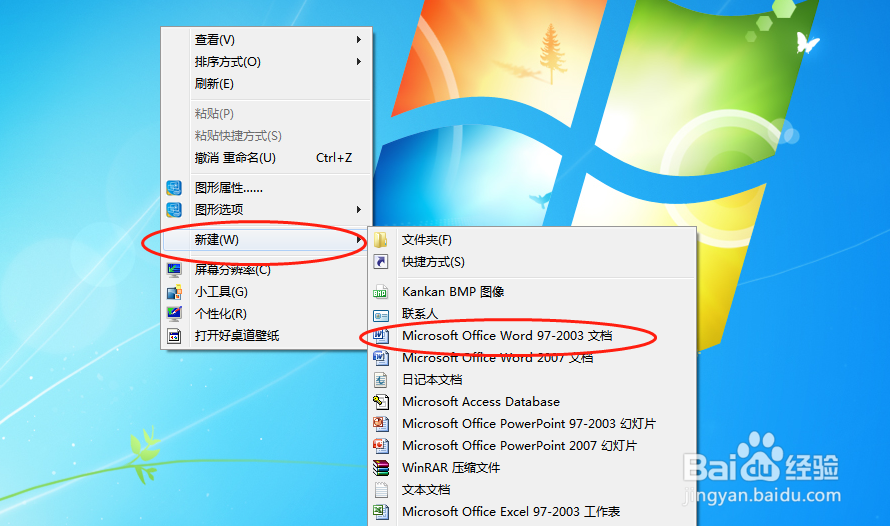The image size is (890, 526).
Task: Click 打开好桌道壁纸 menu entry
Action: (267, 336)
